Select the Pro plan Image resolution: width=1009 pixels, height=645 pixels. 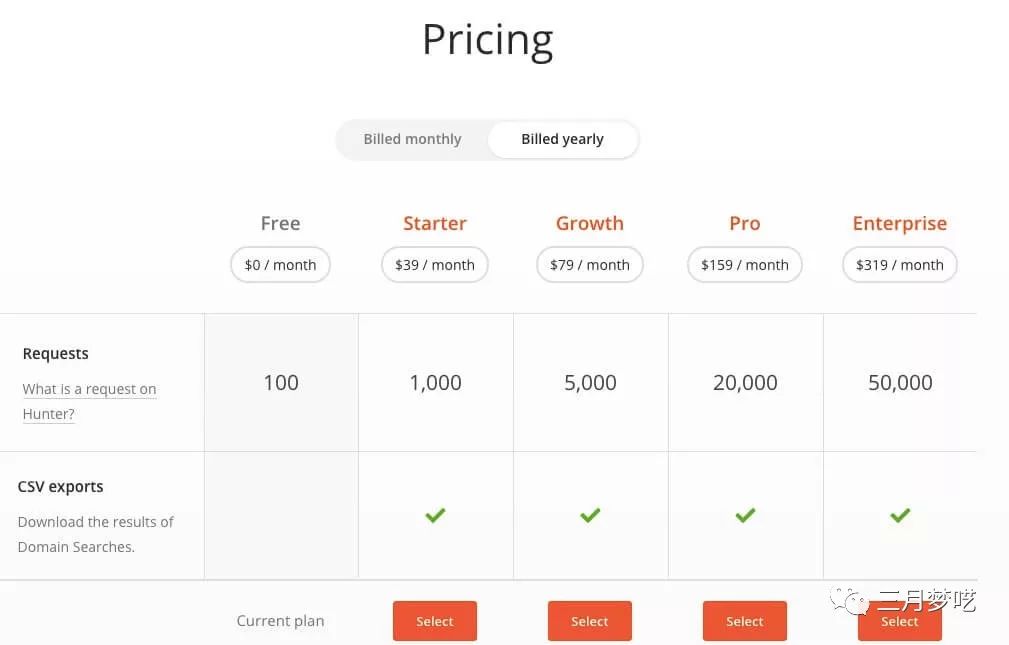(745, 621)
